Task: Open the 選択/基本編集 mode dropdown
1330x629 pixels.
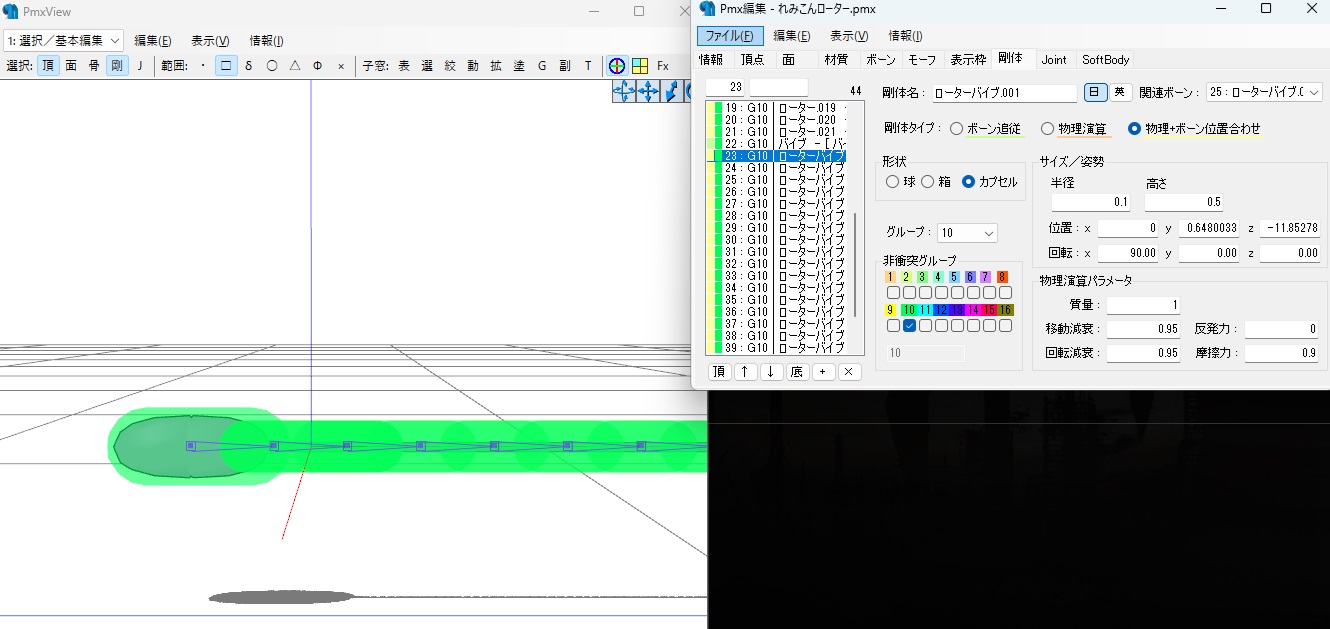Action: tap(63, 40)
